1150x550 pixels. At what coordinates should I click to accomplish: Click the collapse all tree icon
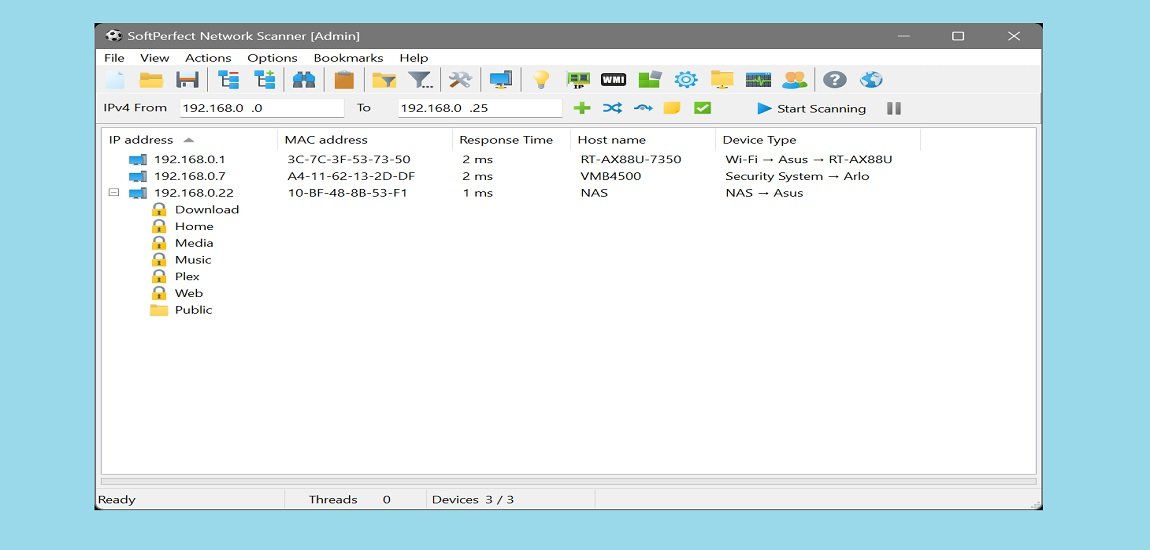point(229,80)
